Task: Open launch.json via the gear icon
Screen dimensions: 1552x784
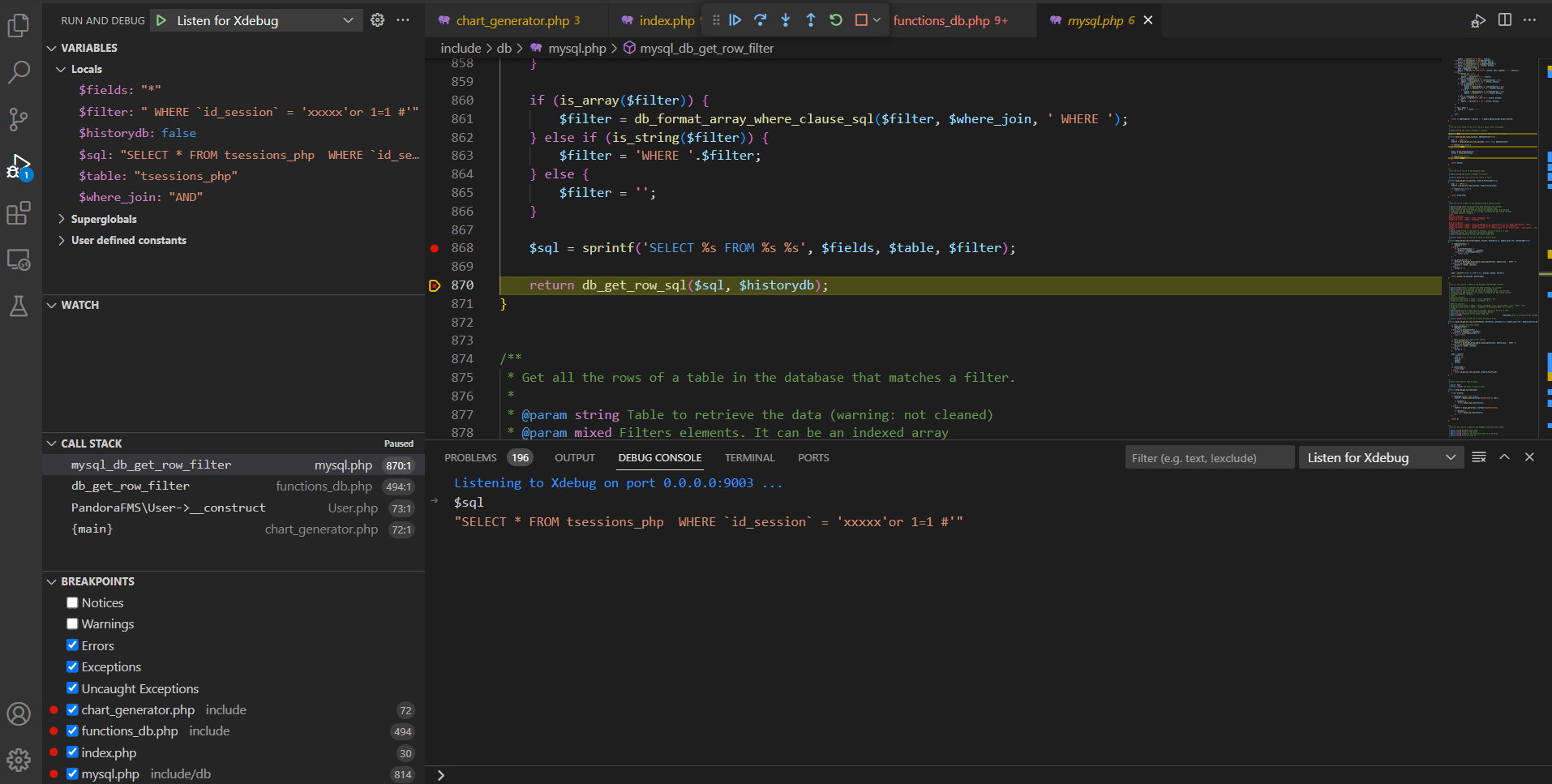Action: pyautogui.click(x=377, y=20)
